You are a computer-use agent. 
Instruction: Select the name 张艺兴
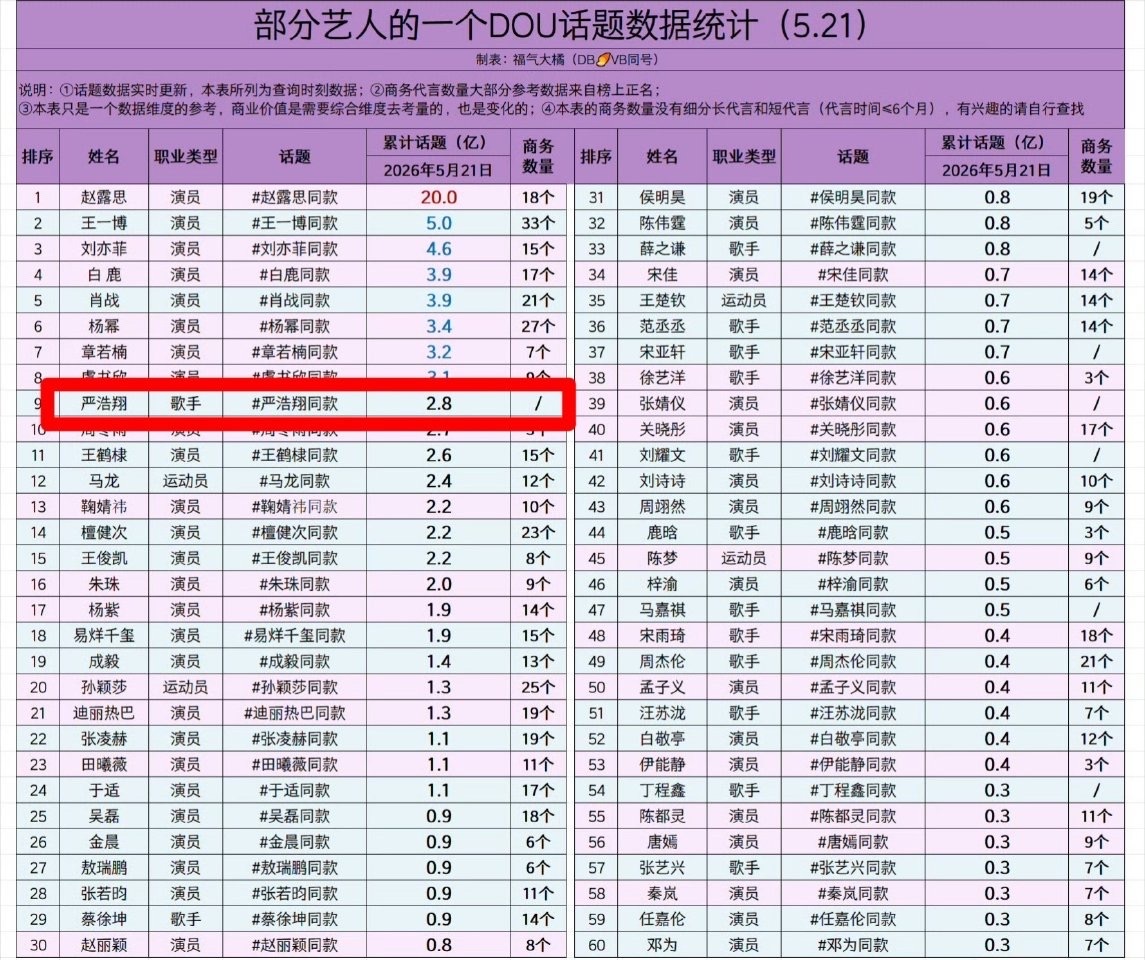tap(662, 868)
